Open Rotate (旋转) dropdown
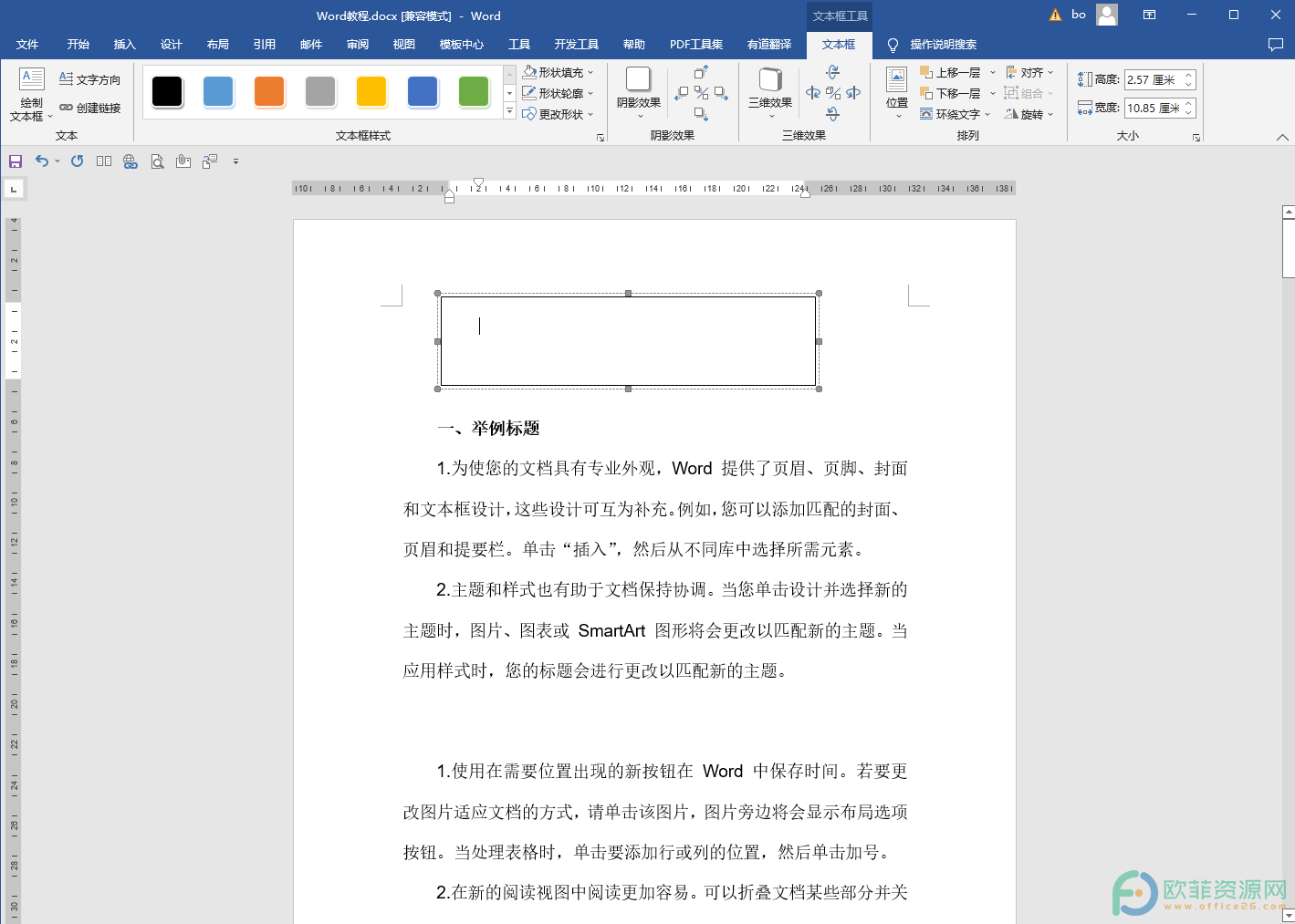Screen dimensions: 1295x924 pos(1029,114)
